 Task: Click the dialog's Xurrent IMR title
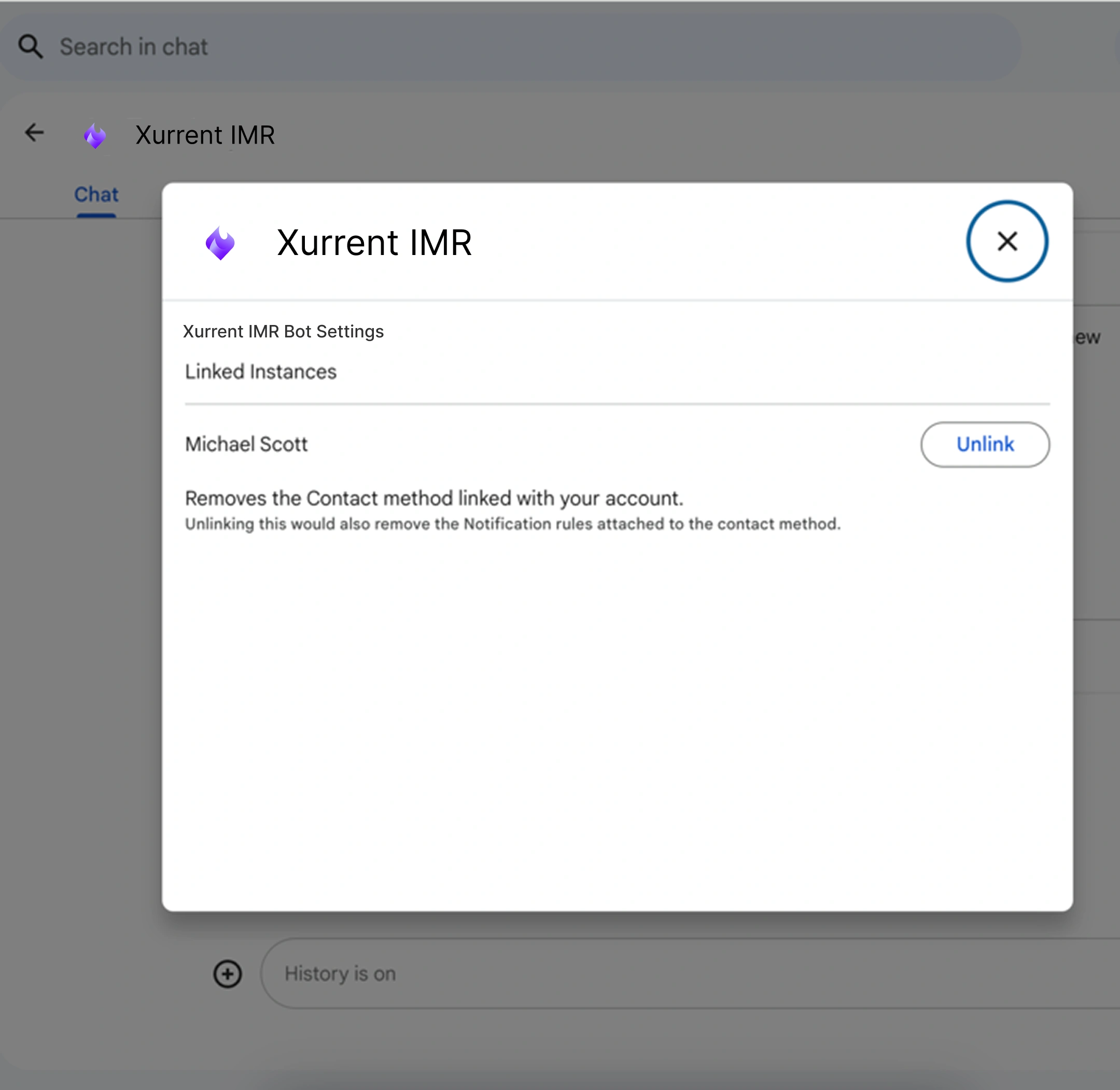click(374, 243)
